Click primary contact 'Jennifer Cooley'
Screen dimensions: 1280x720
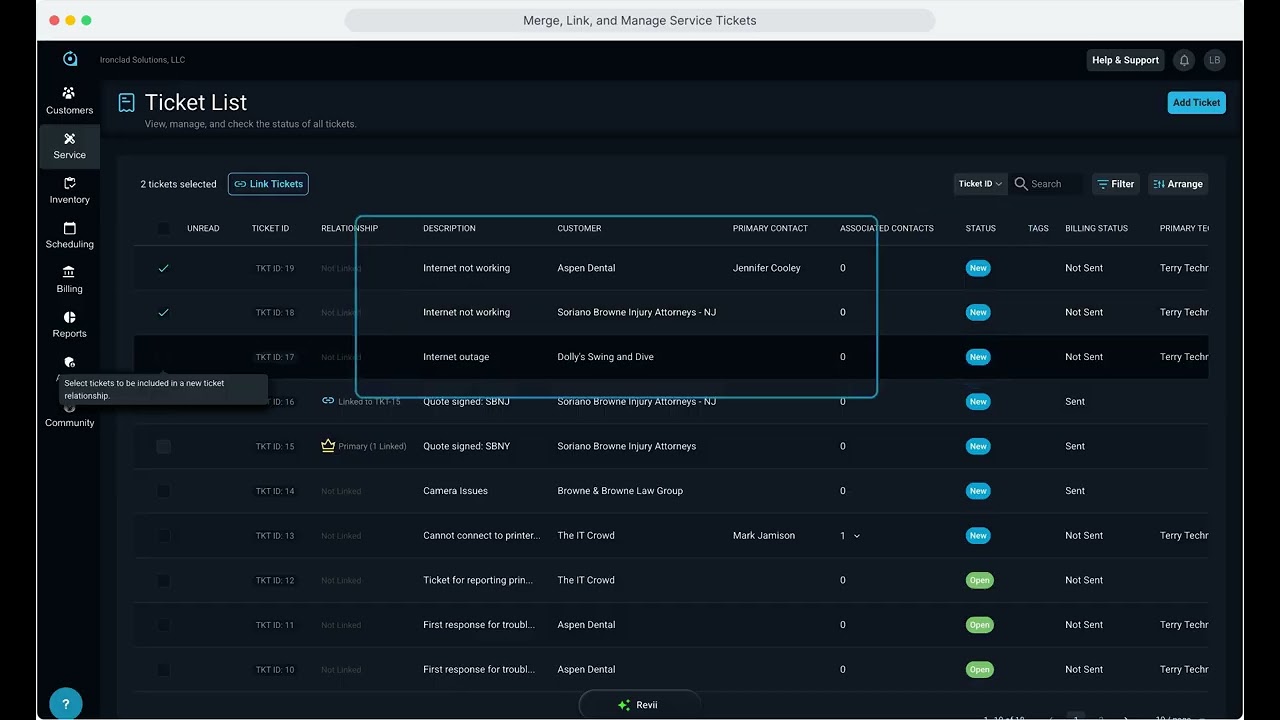tap(766, 268)
